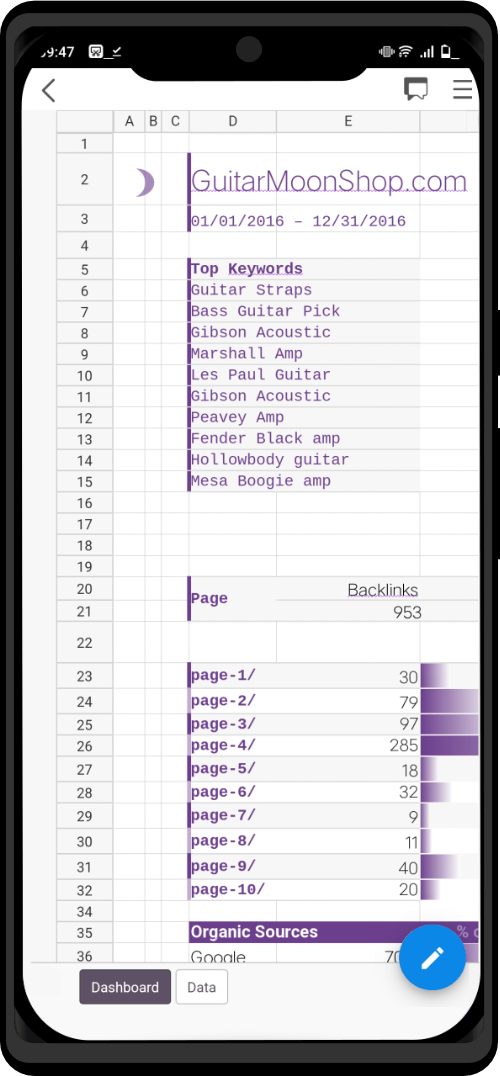
Task: Open the hamburger menu icon
Action: (x=462, y=89)
